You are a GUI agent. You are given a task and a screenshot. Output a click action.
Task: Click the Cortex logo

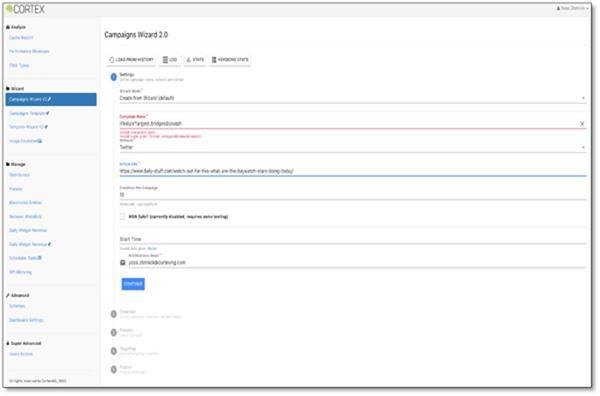26,9
